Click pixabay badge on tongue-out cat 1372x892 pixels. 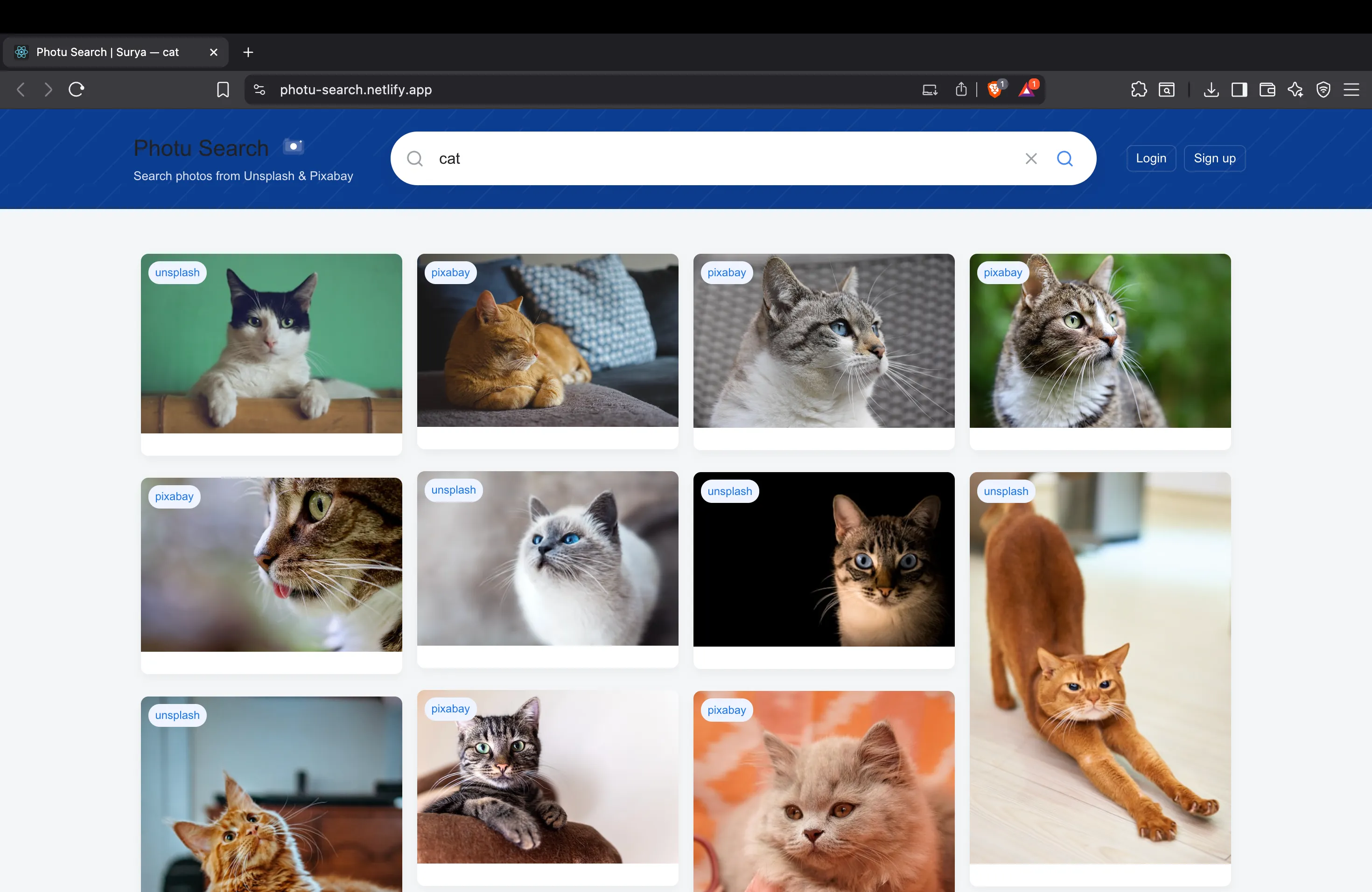tap(174, 497)
